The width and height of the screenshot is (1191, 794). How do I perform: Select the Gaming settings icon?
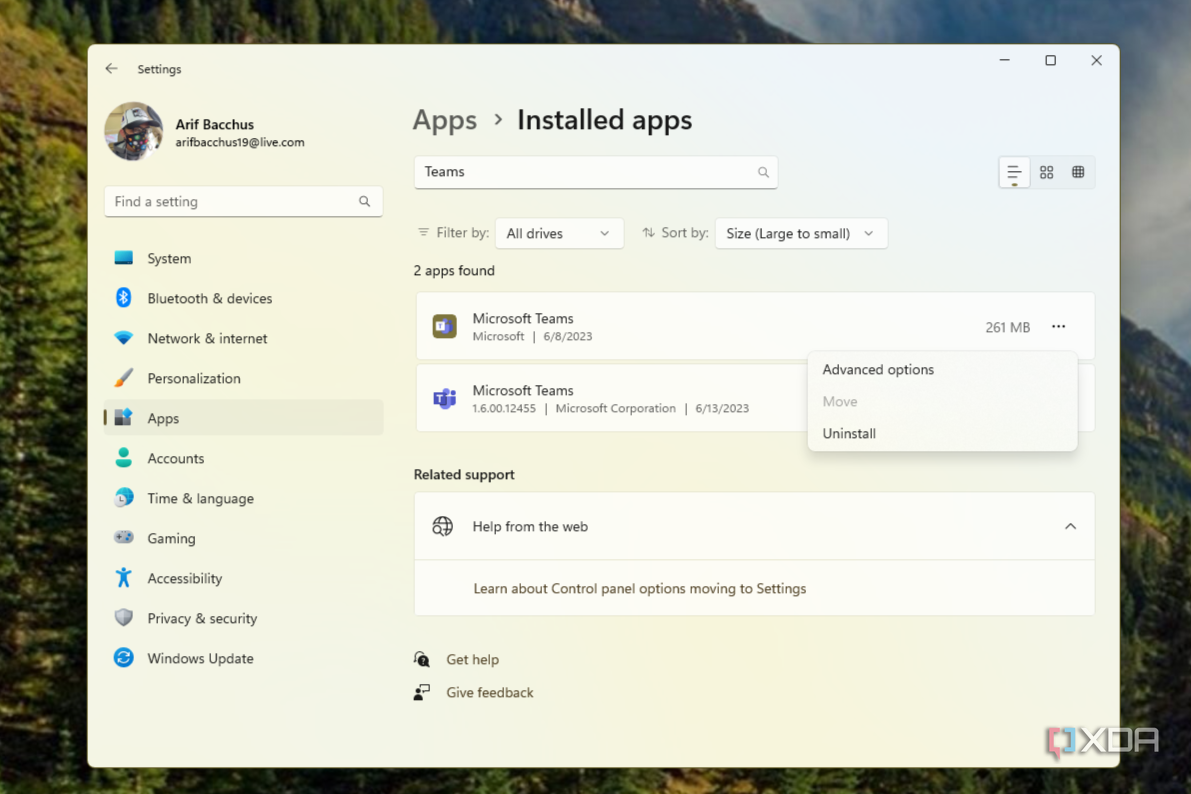[124, 538]
